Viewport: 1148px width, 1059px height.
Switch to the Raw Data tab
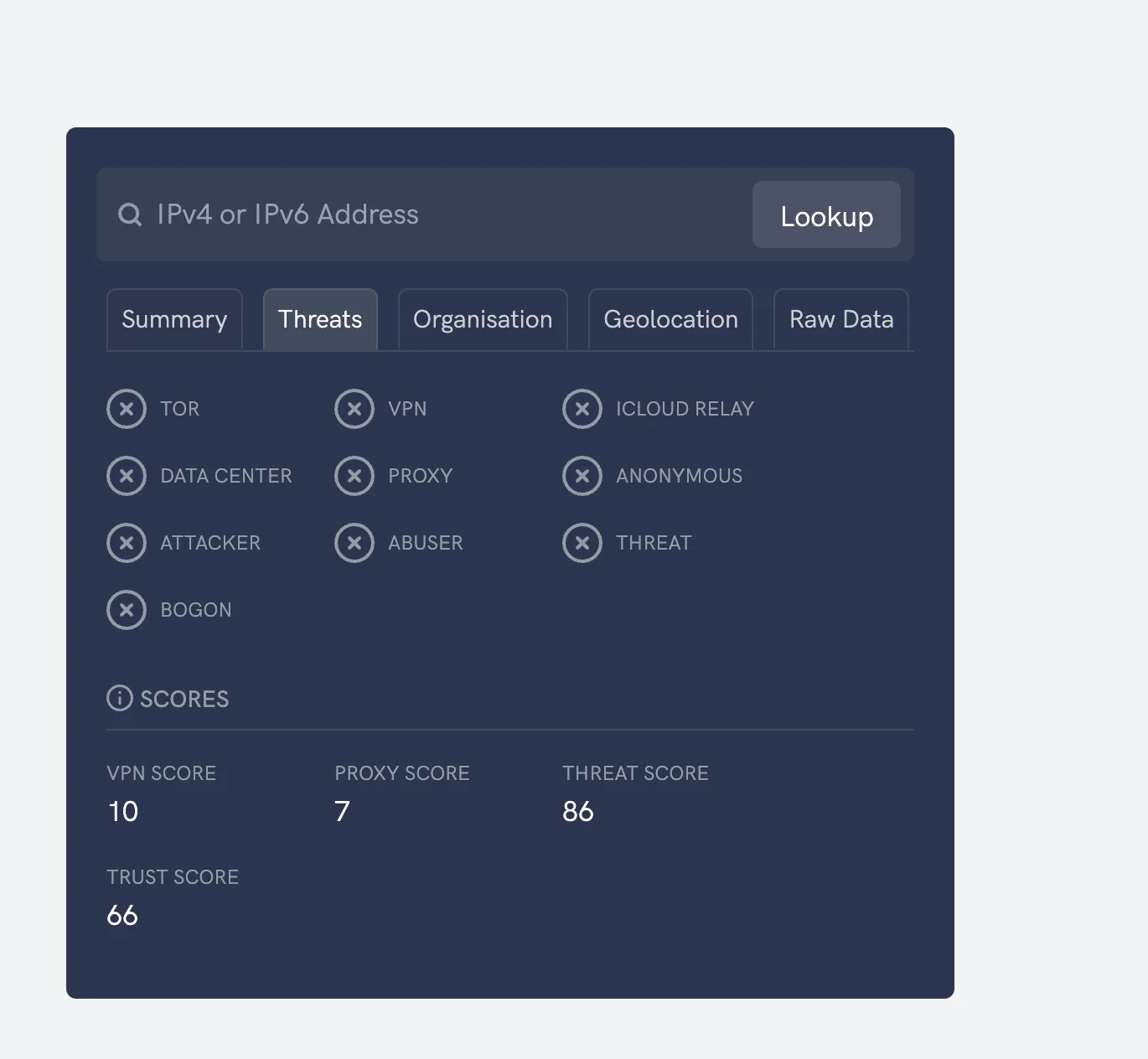pos(840,319)
